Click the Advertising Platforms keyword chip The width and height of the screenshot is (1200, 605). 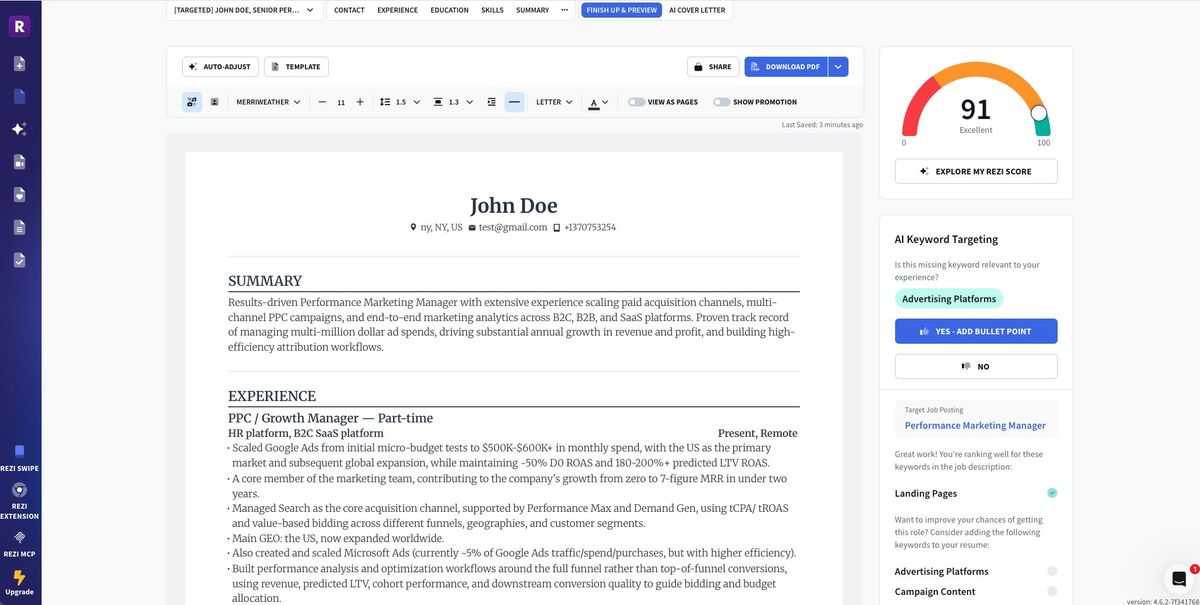pos(949,298)
